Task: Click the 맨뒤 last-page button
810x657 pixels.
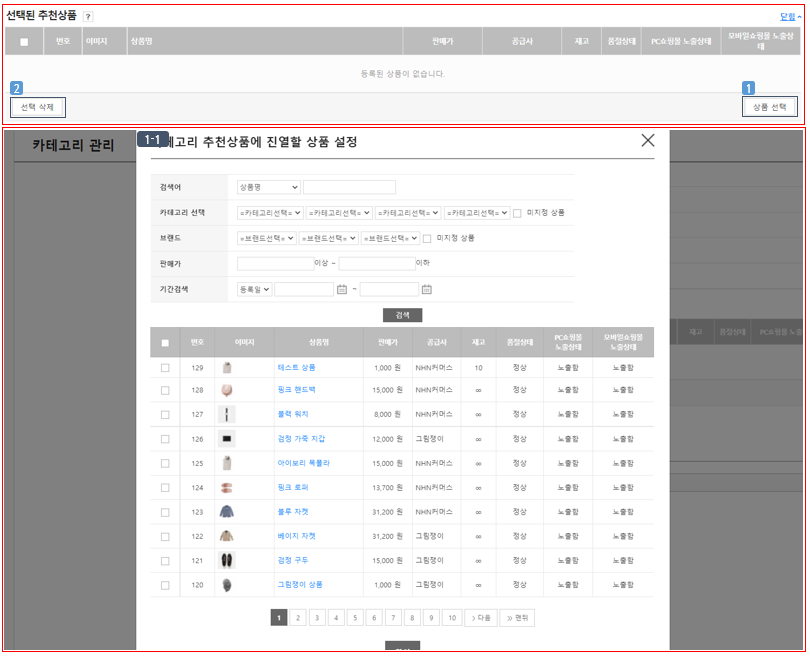Action: click(x=517, y=618)
